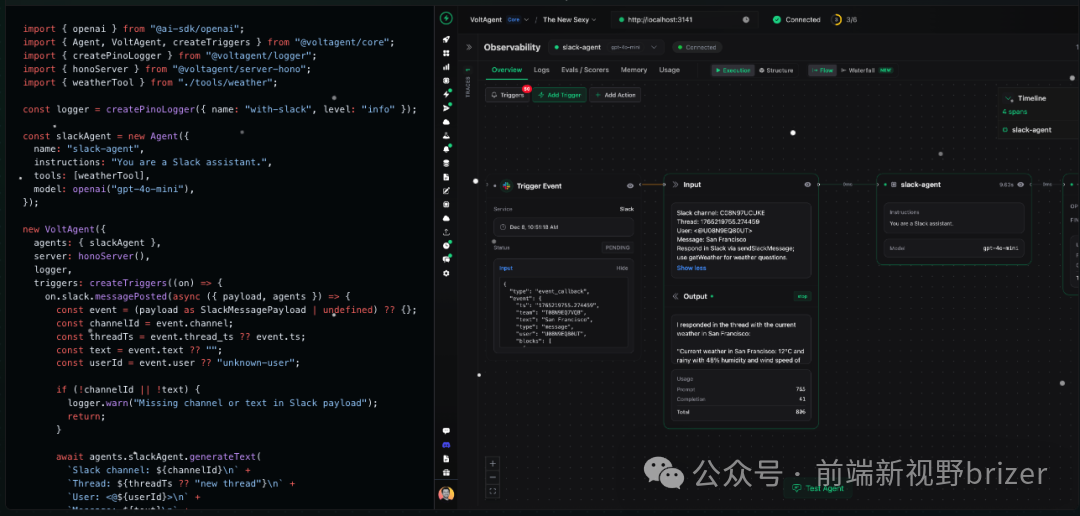
Task: Toggle eye icon on slack-agent node
Action: (1021, 185)
